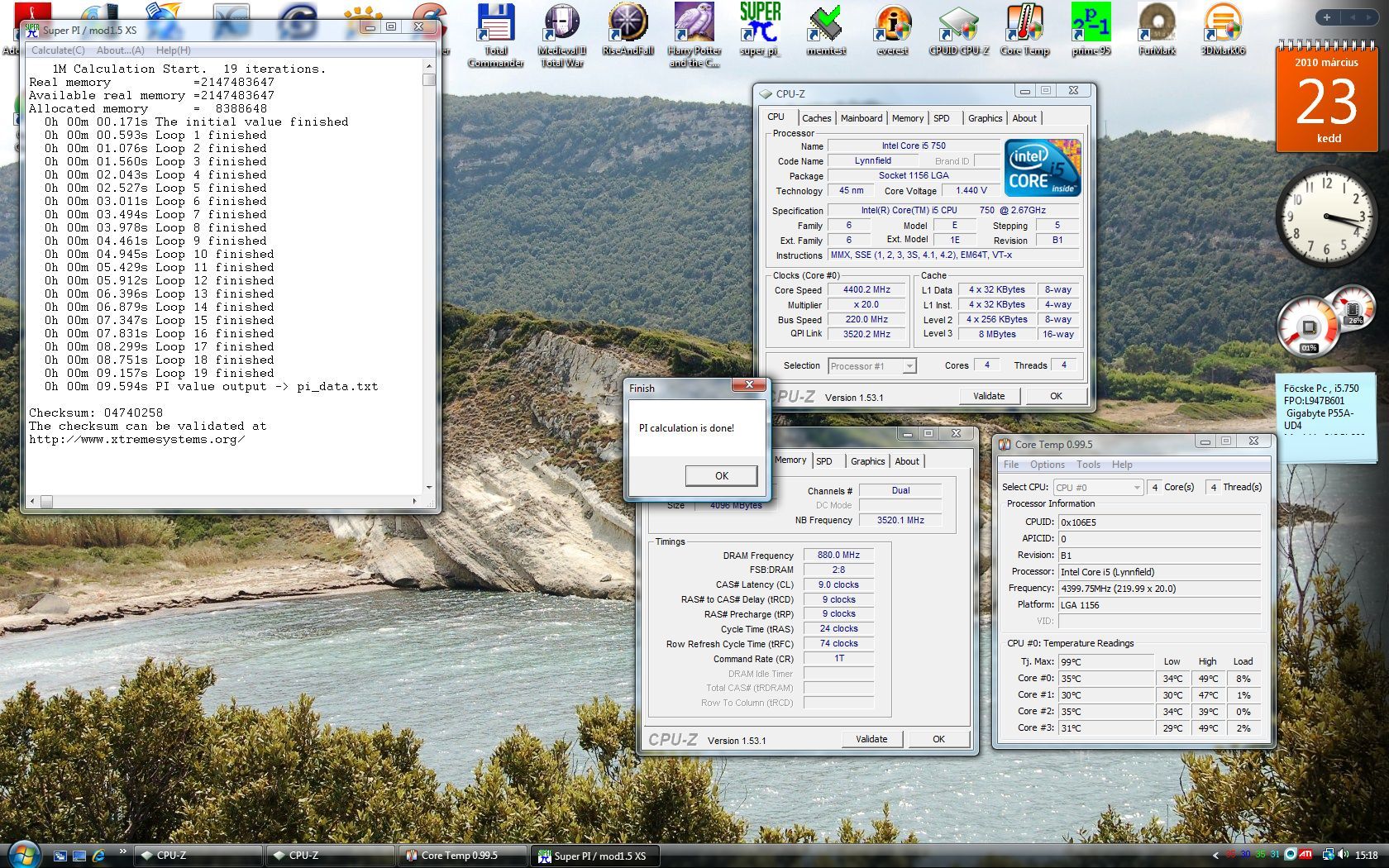Open the About...(A) menu in Super PI
This screenshot has height=868, width=1389.
[121, 50]
